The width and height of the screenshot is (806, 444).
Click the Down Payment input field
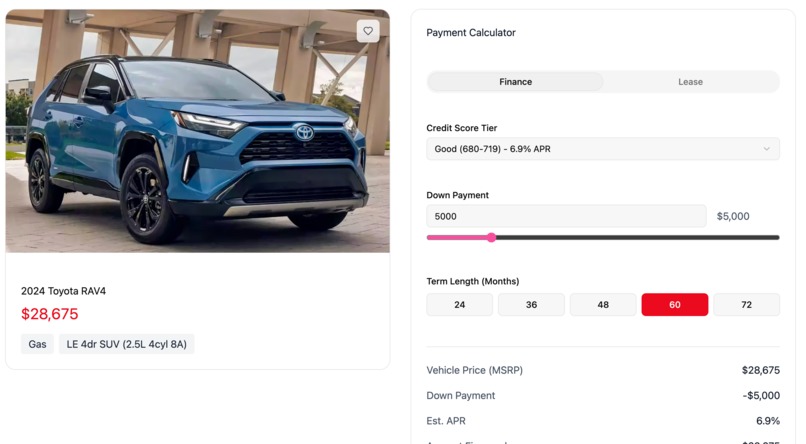pos(566,216)
